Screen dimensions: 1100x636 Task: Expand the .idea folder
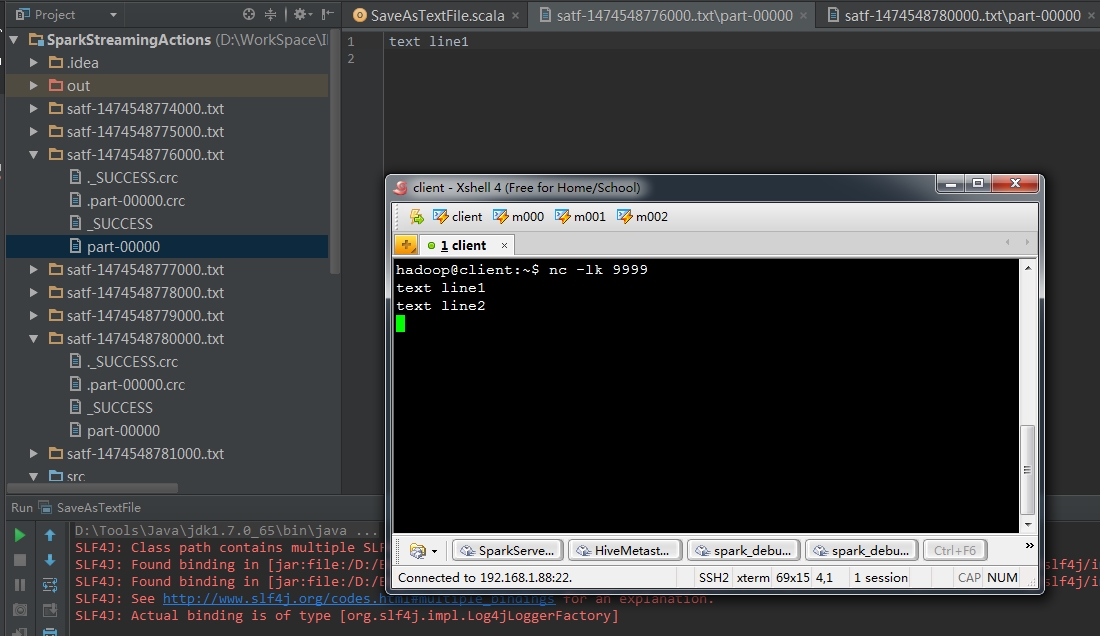click(x=33, y=62)
